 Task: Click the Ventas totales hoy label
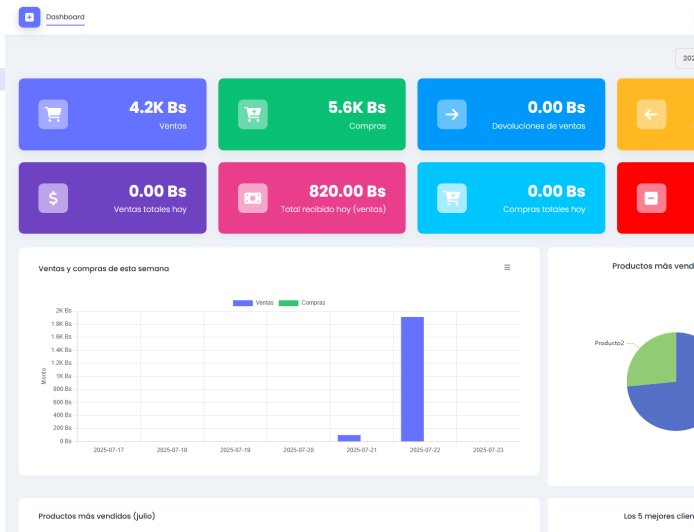coord(150,209)
